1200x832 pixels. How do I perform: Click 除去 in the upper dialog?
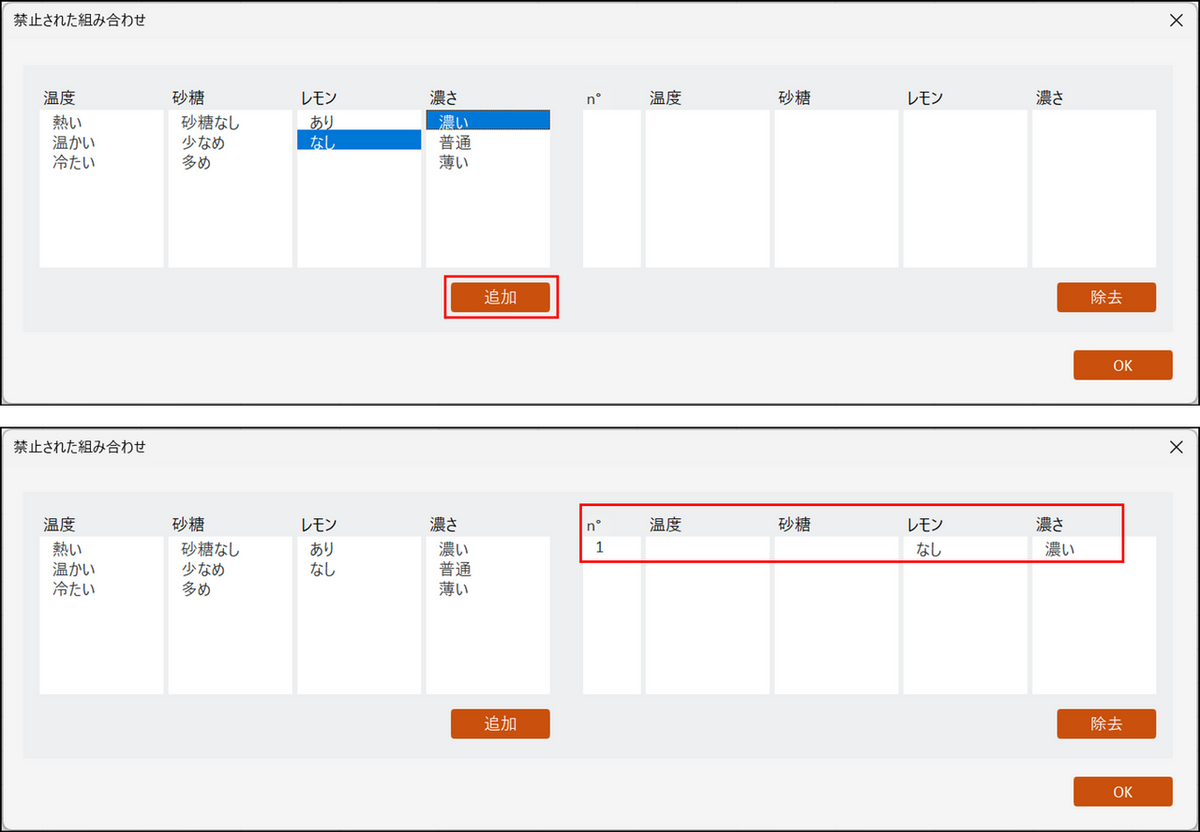click(1106, 297)
